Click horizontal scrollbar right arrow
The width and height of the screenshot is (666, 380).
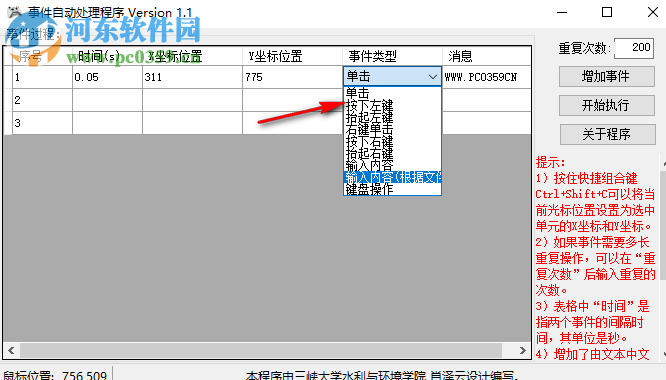pyautogui.click(x=523, y=350)
